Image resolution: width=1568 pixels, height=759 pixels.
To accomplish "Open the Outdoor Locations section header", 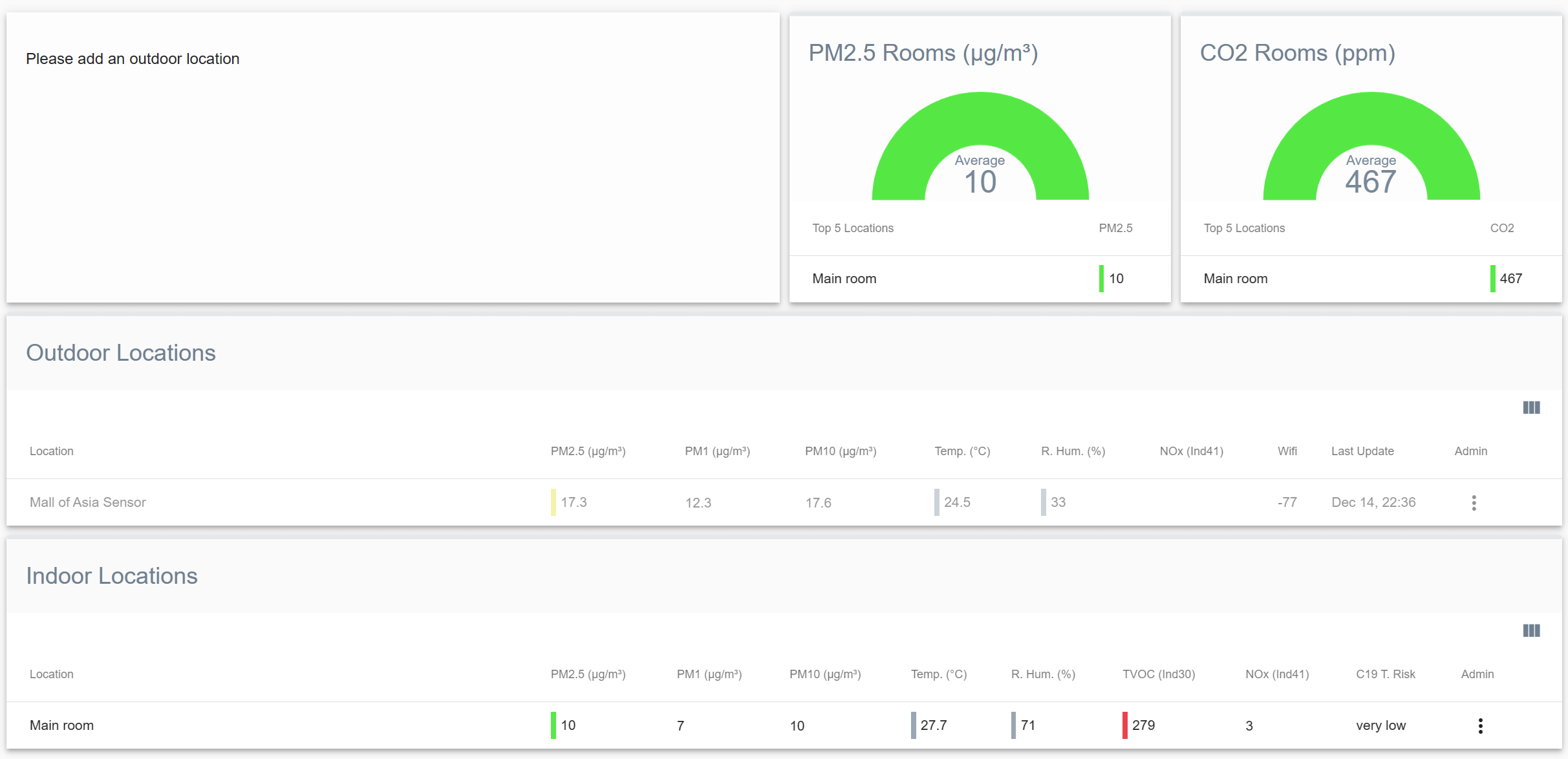I will tap(122, 352).
